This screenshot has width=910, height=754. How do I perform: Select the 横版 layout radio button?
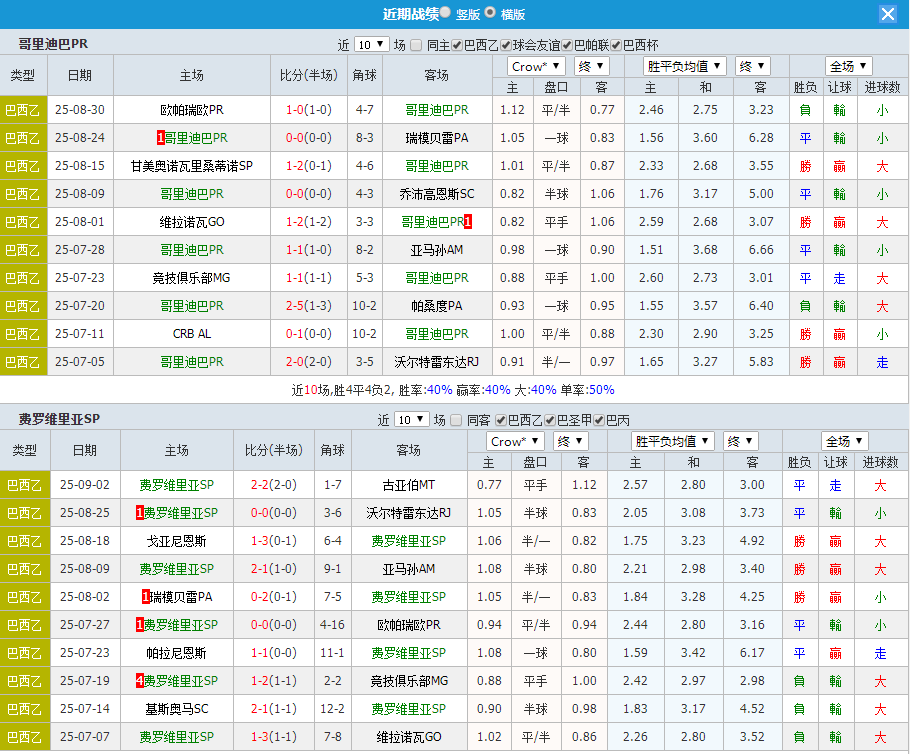[488, 13]
